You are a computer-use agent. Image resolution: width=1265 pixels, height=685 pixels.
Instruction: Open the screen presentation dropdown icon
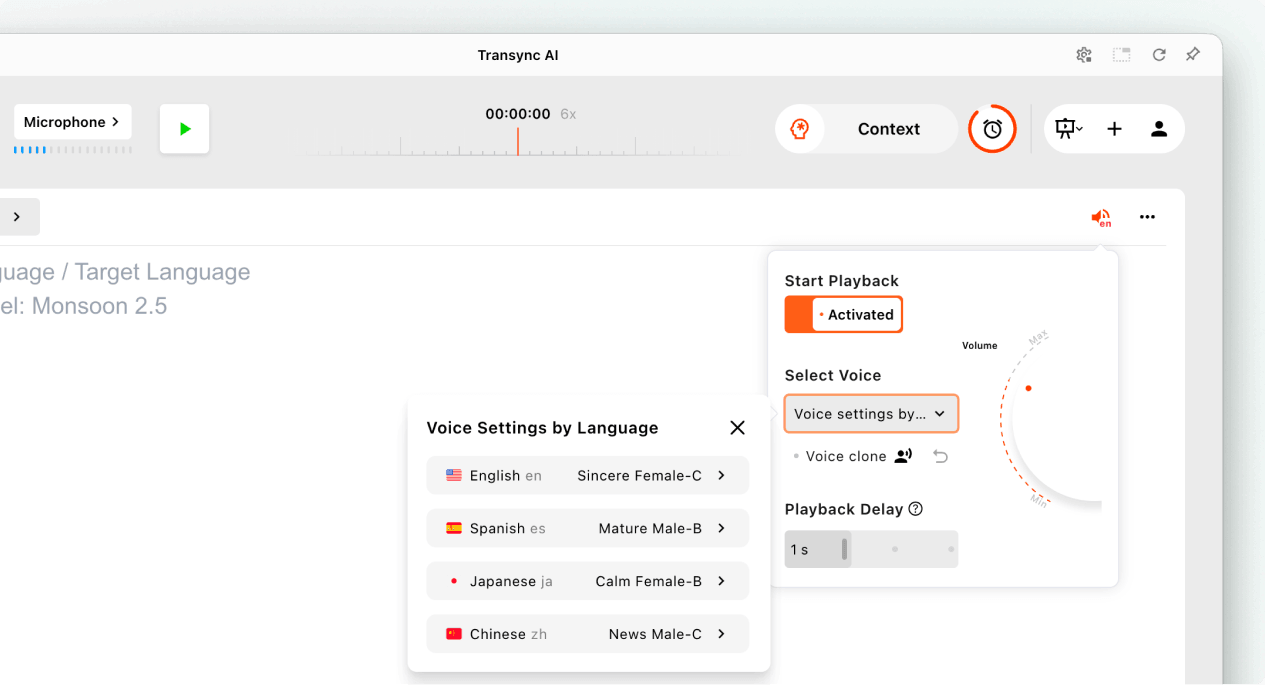[1069, 129]
